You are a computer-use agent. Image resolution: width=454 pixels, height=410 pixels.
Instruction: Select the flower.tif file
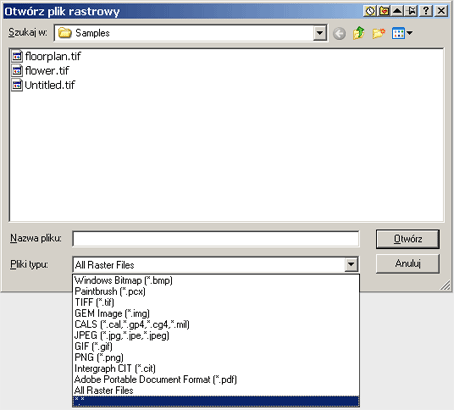click(40, 70)
